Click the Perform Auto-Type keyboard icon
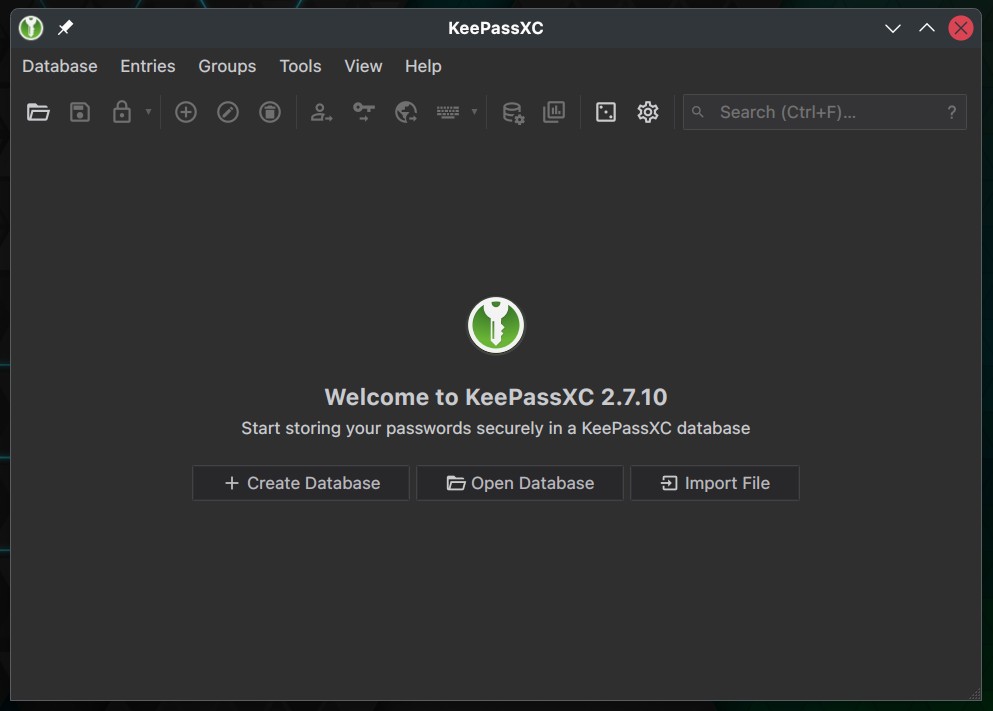The width and height of the screenshot is (993, 711). (x=448, y=112)
